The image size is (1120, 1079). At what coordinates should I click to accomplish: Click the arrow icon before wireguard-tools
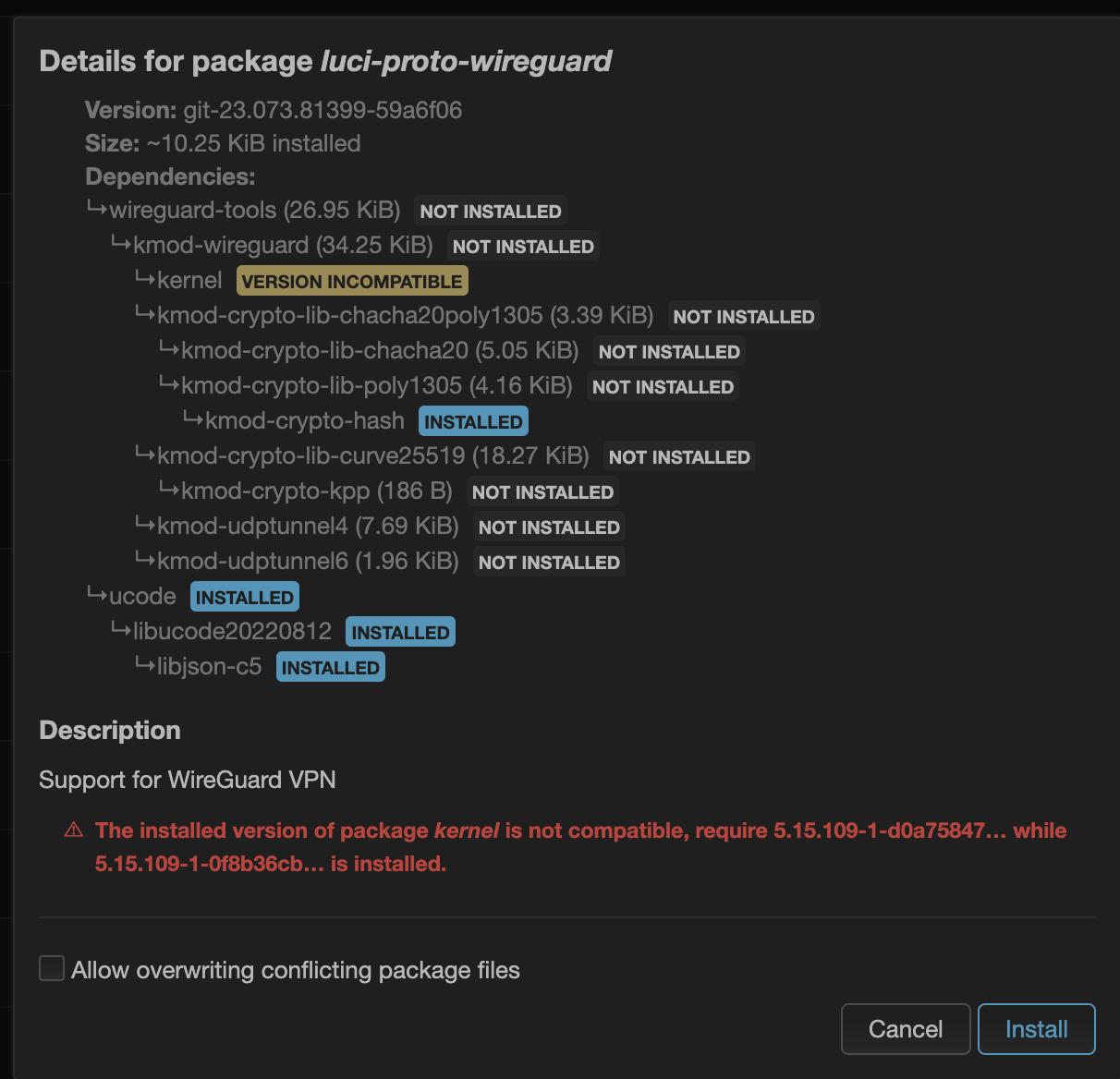tap(96, 209)
